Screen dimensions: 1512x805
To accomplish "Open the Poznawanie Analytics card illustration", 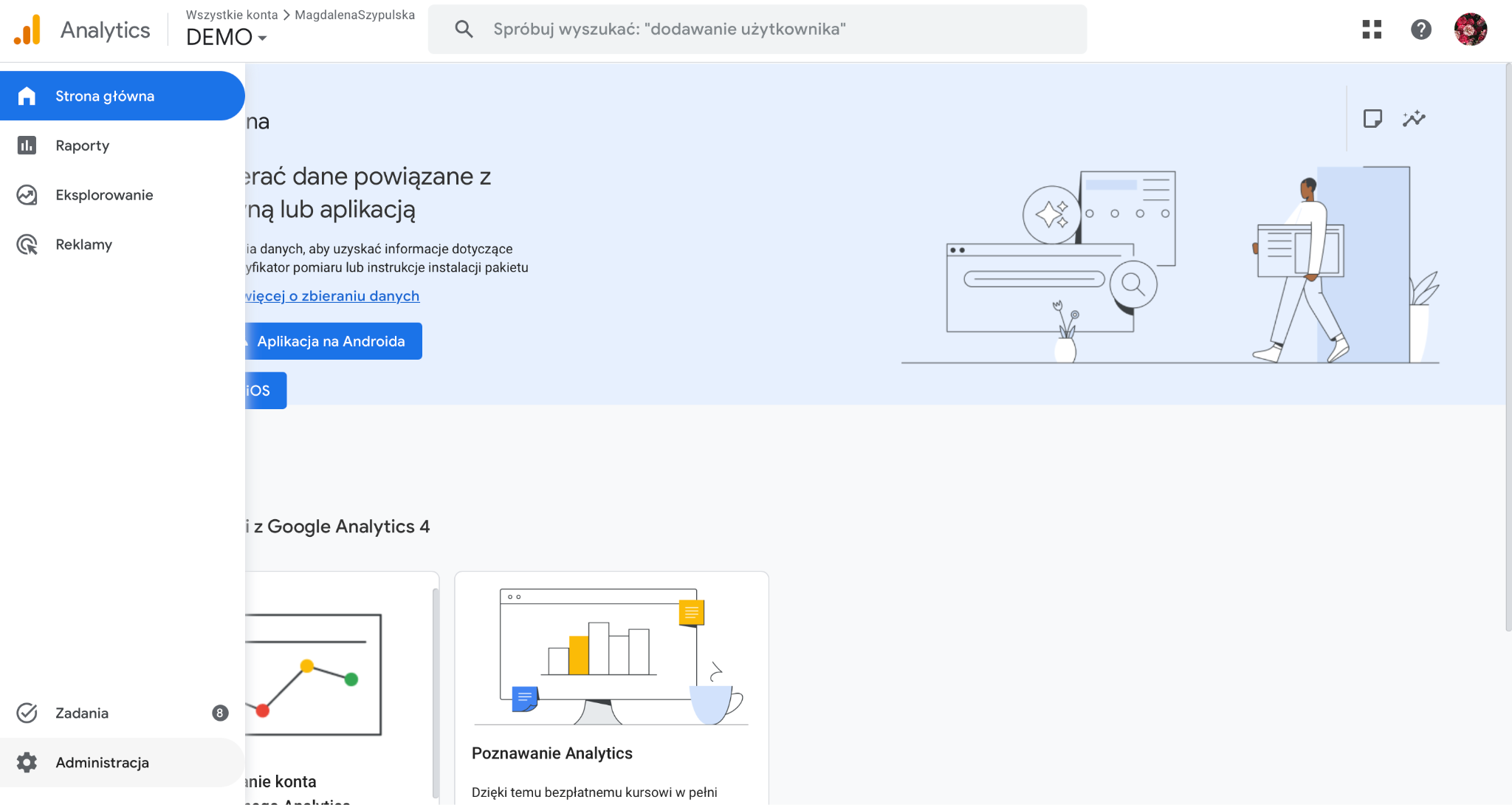I will 611,656.
